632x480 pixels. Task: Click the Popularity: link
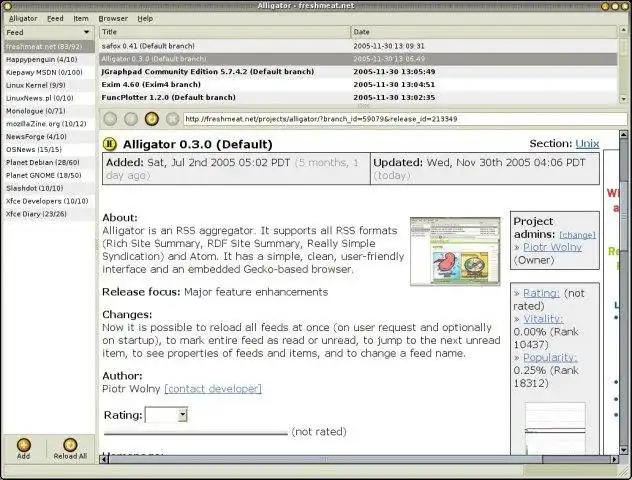click(x=550, y=357)
